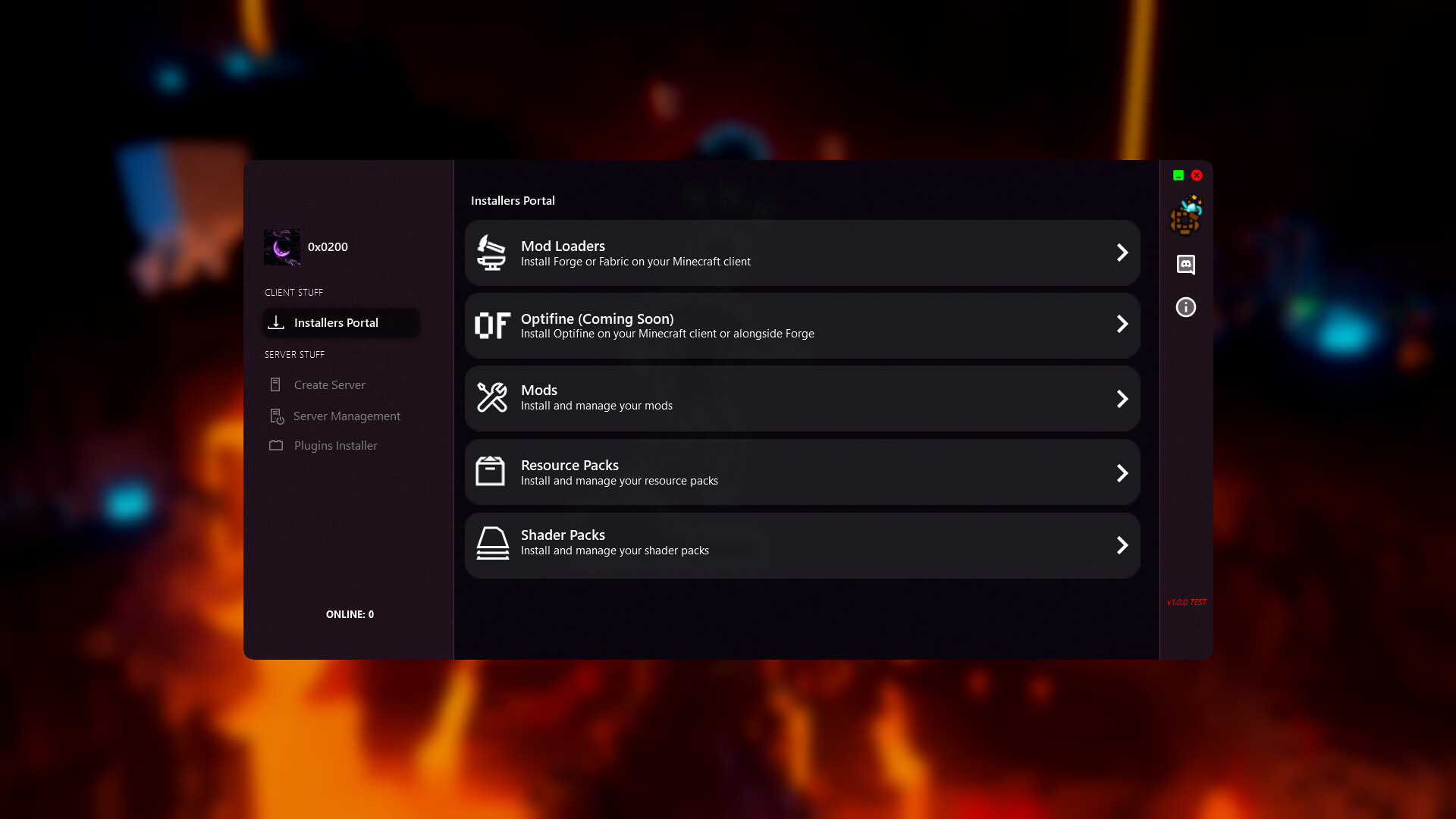Image resolution: width=1456 pixels, height=819 pixels.
Task: Open Discord via the sidebar Discord icon
Action: point(1186,265)
